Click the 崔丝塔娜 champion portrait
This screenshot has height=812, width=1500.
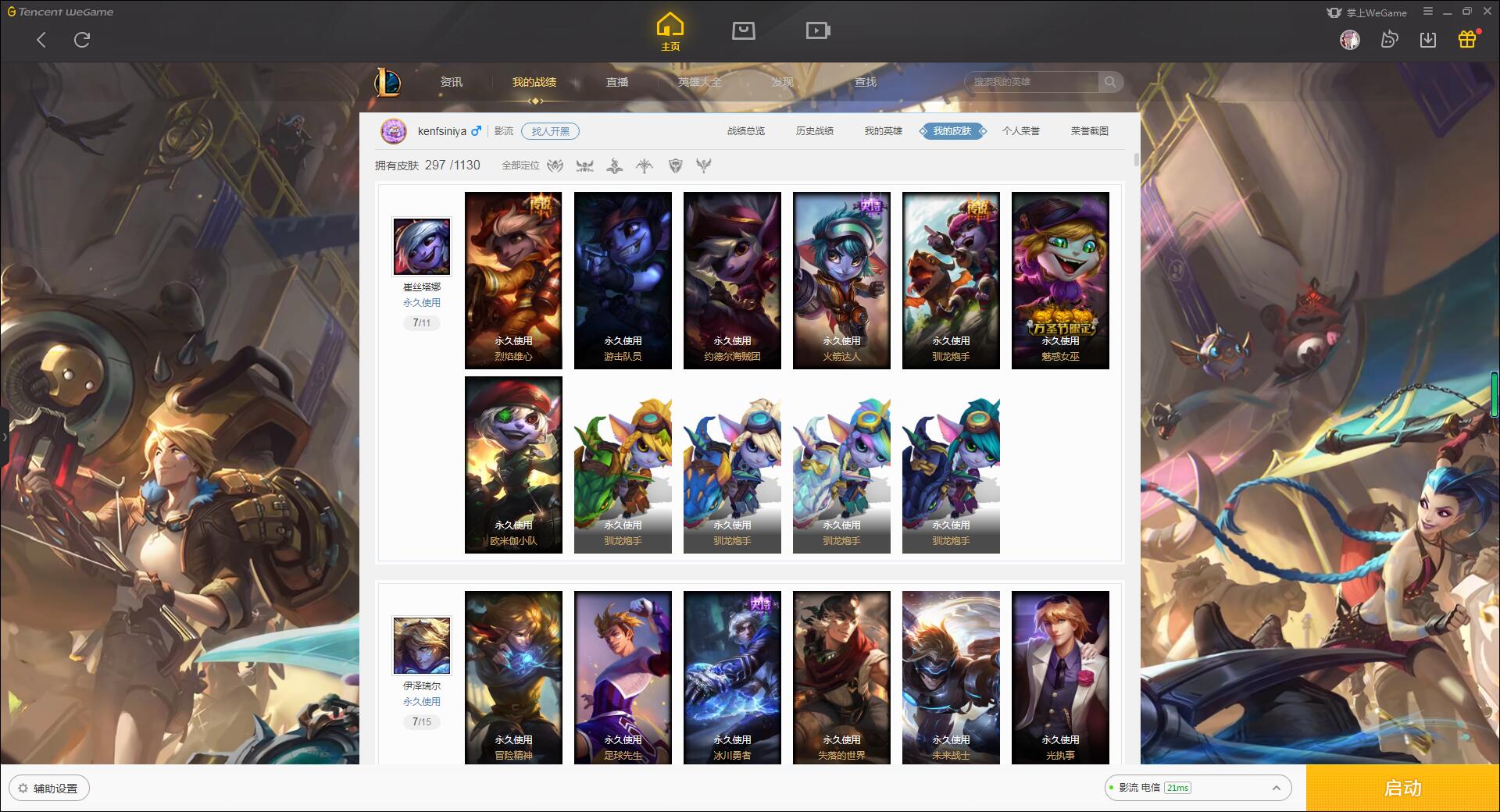[422, 246]
